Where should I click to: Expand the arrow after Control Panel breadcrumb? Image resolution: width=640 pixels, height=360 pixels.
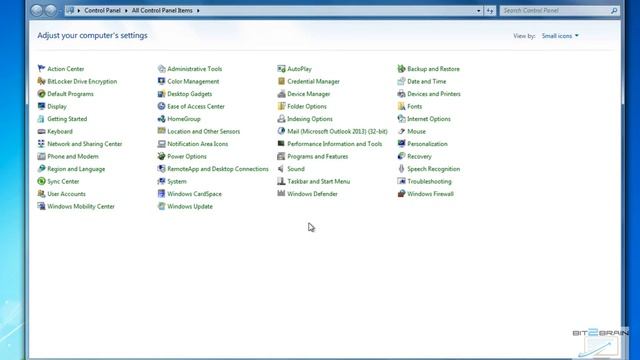(x=126, y=11)
